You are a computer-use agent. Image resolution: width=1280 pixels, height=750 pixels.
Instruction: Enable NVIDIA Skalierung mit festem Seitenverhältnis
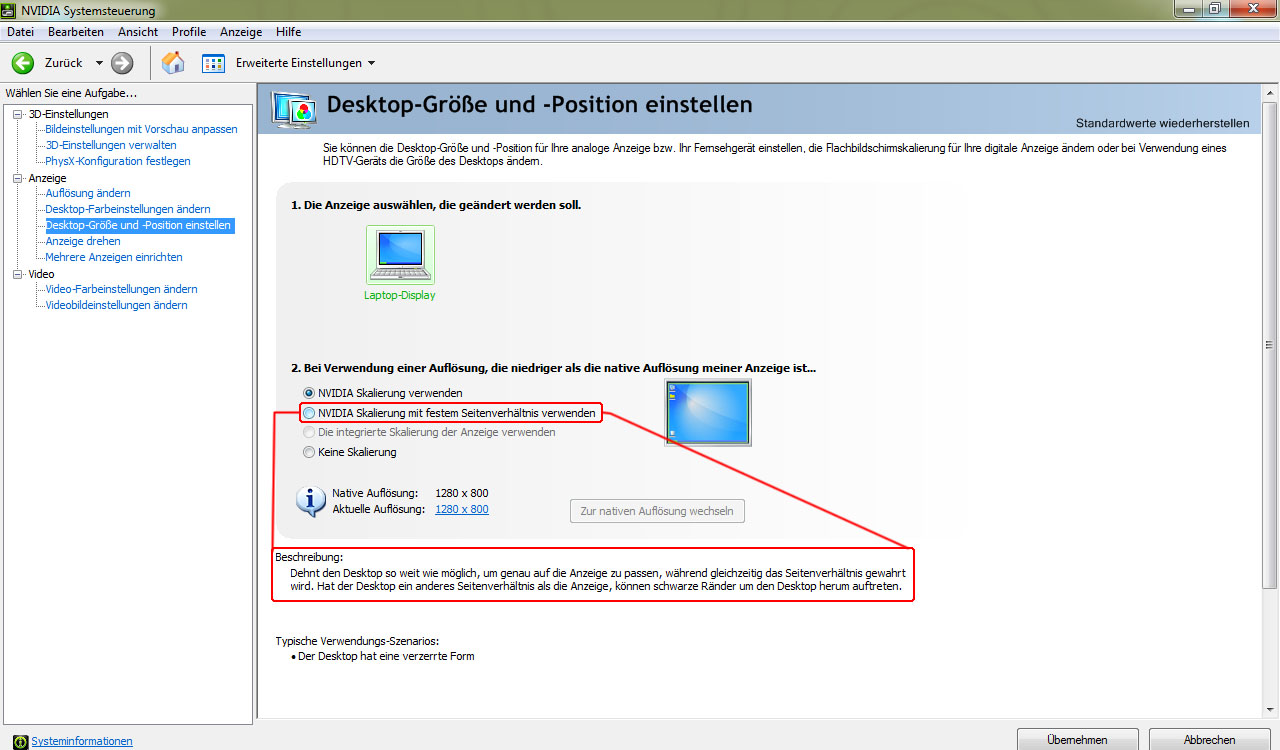point(310,413)
